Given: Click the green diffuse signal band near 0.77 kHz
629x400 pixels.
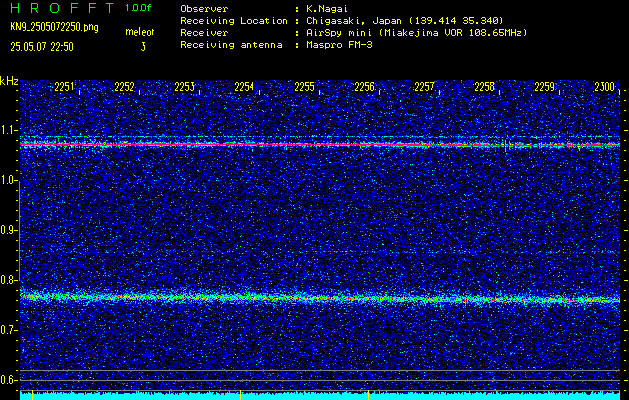Looking at the screenshot, I should click(320, 298).
